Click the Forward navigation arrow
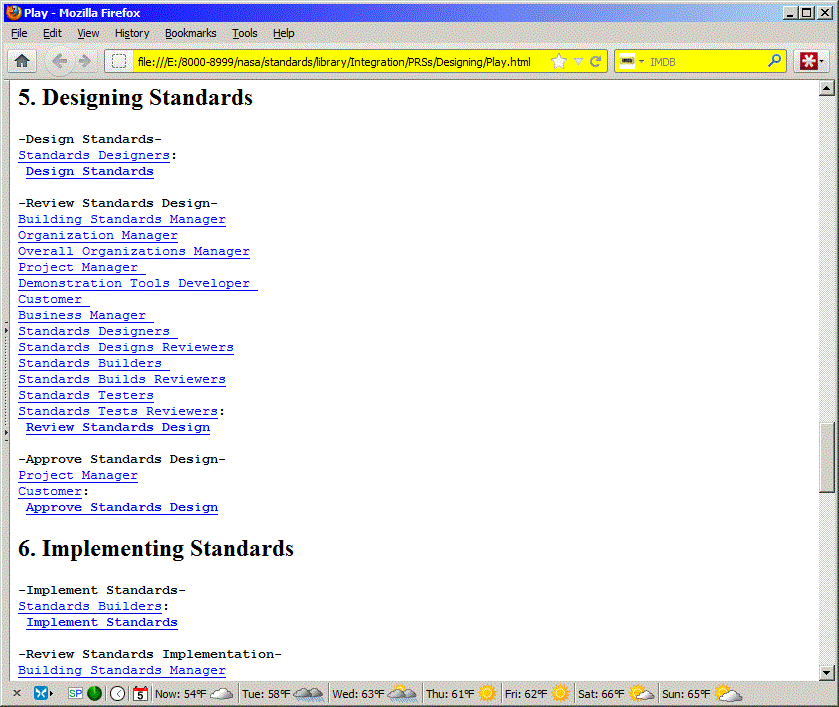 coord(84,61)
